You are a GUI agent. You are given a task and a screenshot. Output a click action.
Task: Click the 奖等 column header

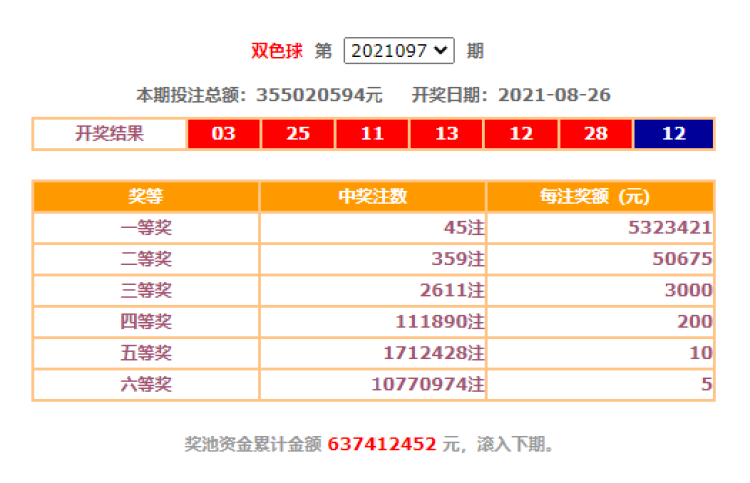point(146,197)
